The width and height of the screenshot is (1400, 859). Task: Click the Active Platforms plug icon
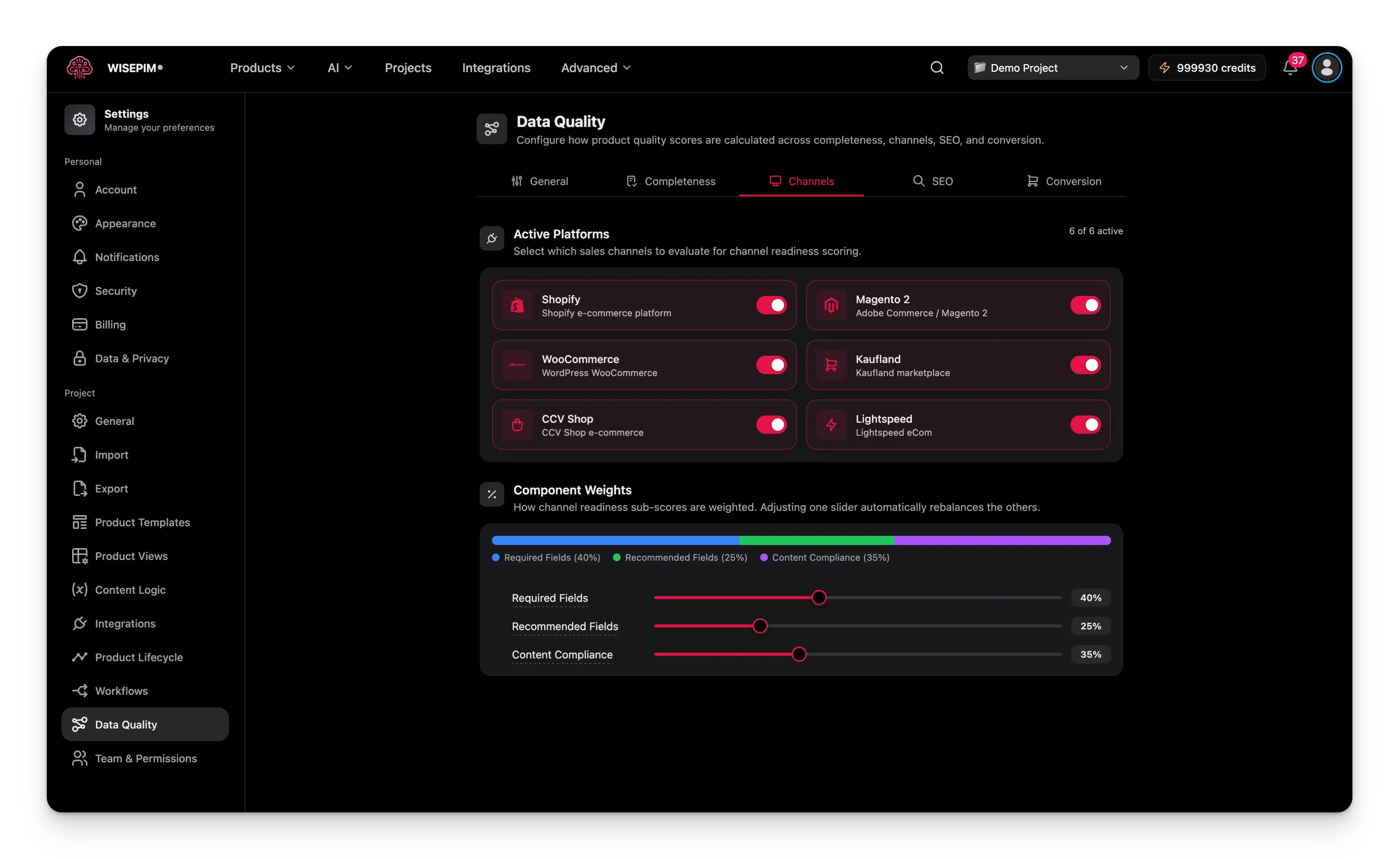(492, 238)
